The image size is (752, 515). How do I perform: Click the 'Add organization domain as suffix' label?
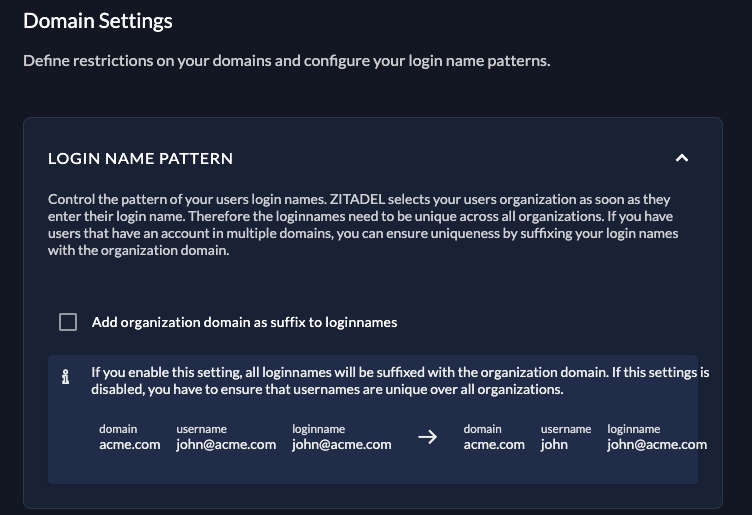[244, 322]
